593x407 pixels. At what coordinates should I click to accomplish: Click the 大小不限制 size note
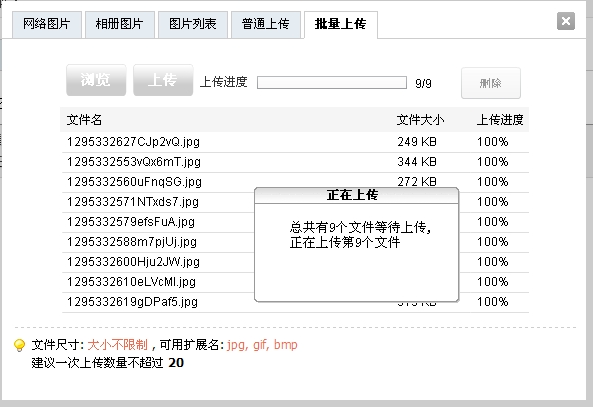118,345
